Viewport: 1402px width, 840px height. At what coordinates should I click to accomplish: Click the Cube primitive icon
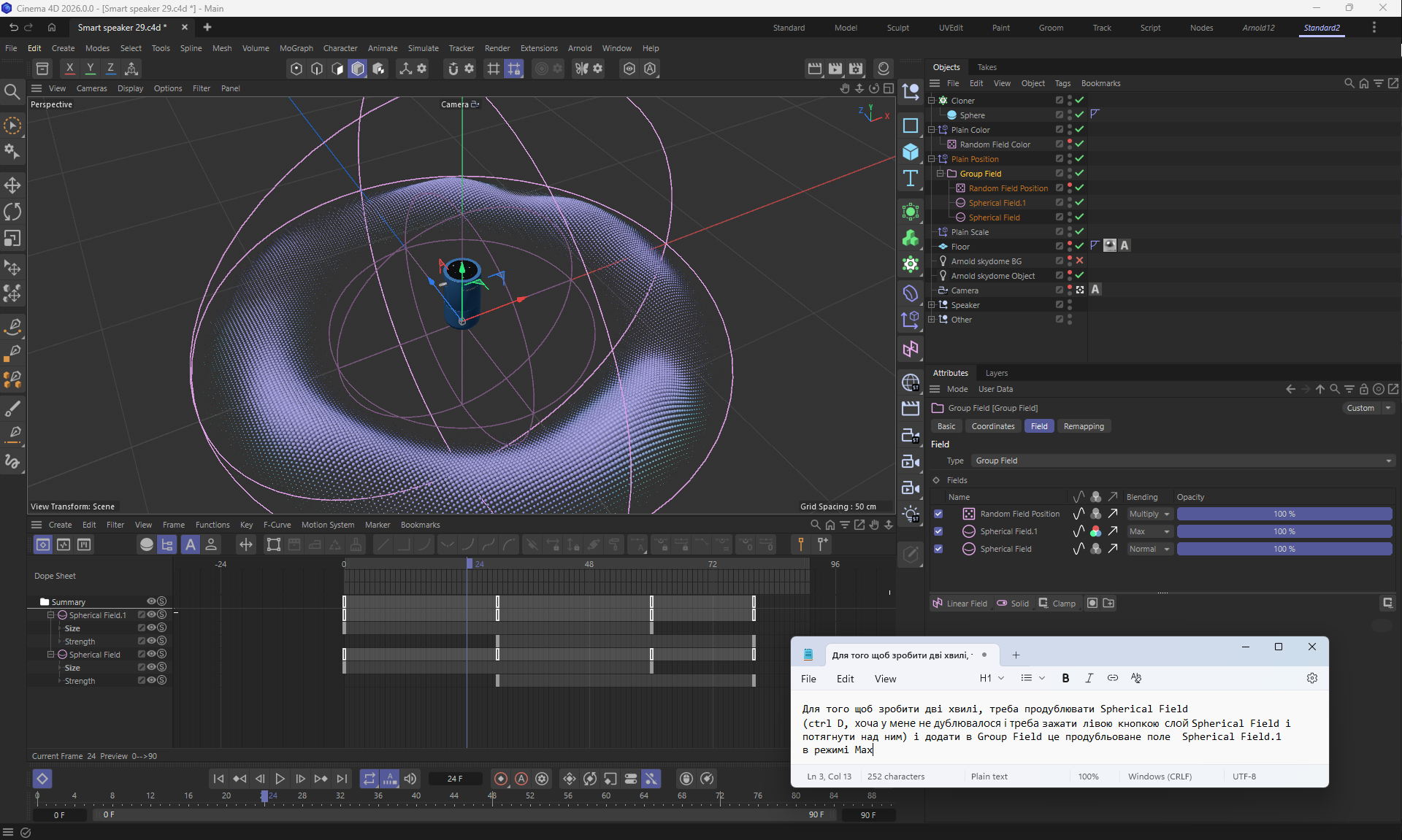click(911, 152)
